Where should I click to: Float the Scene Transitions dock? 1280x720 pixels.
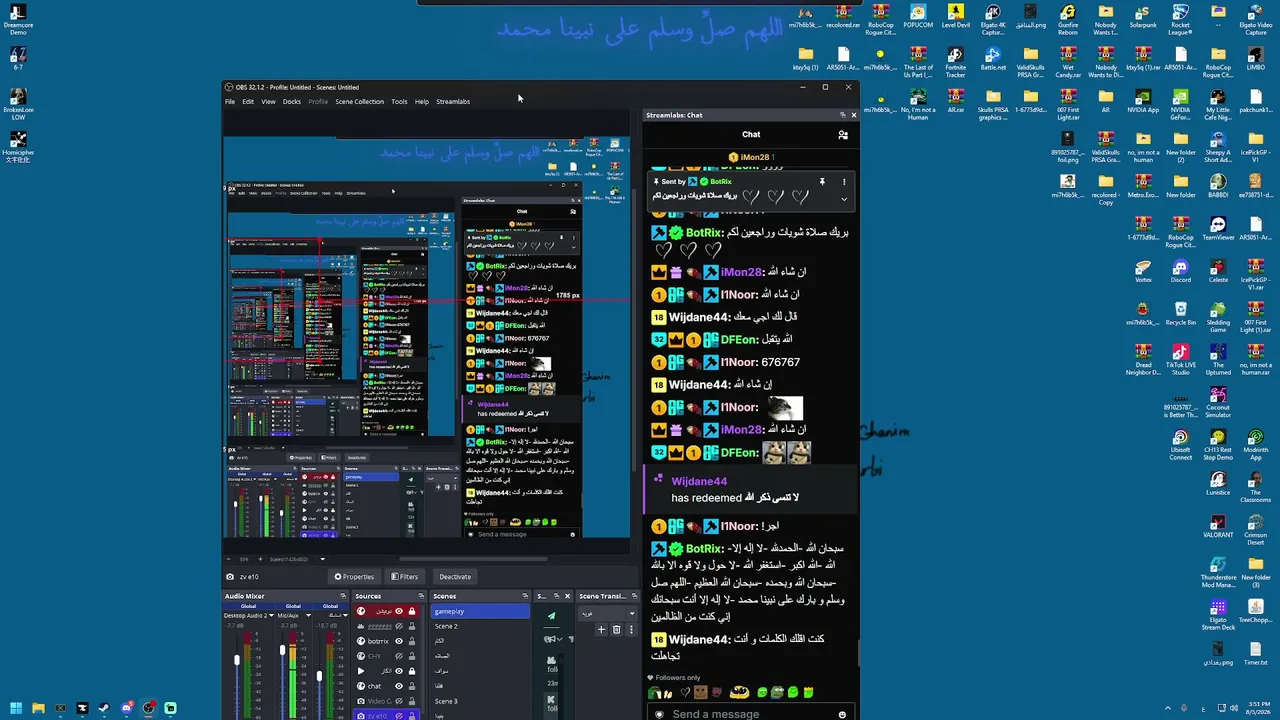(x=633, y=596)
